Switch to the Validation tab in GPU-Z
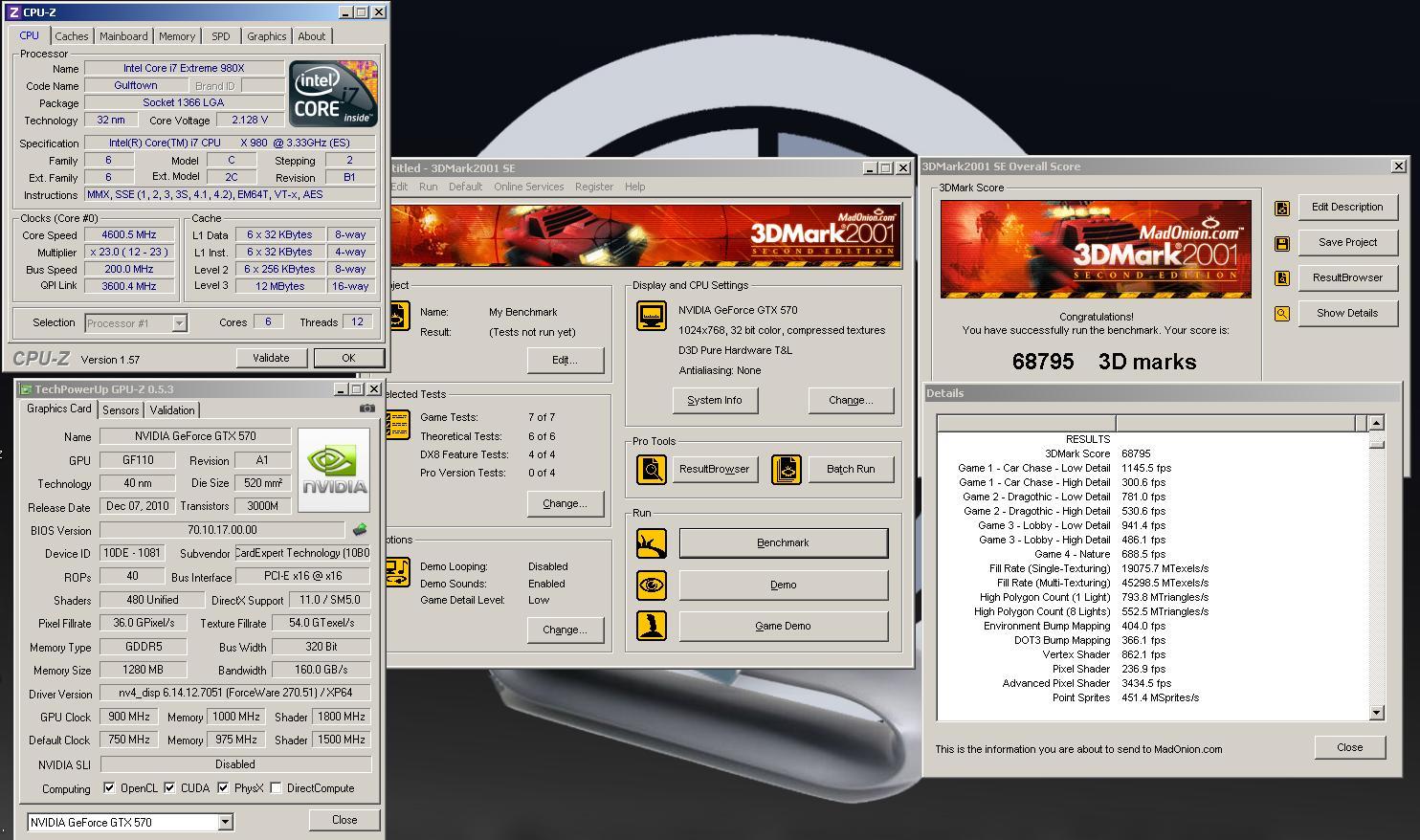The image size is (1420, 840). [172, 409]
